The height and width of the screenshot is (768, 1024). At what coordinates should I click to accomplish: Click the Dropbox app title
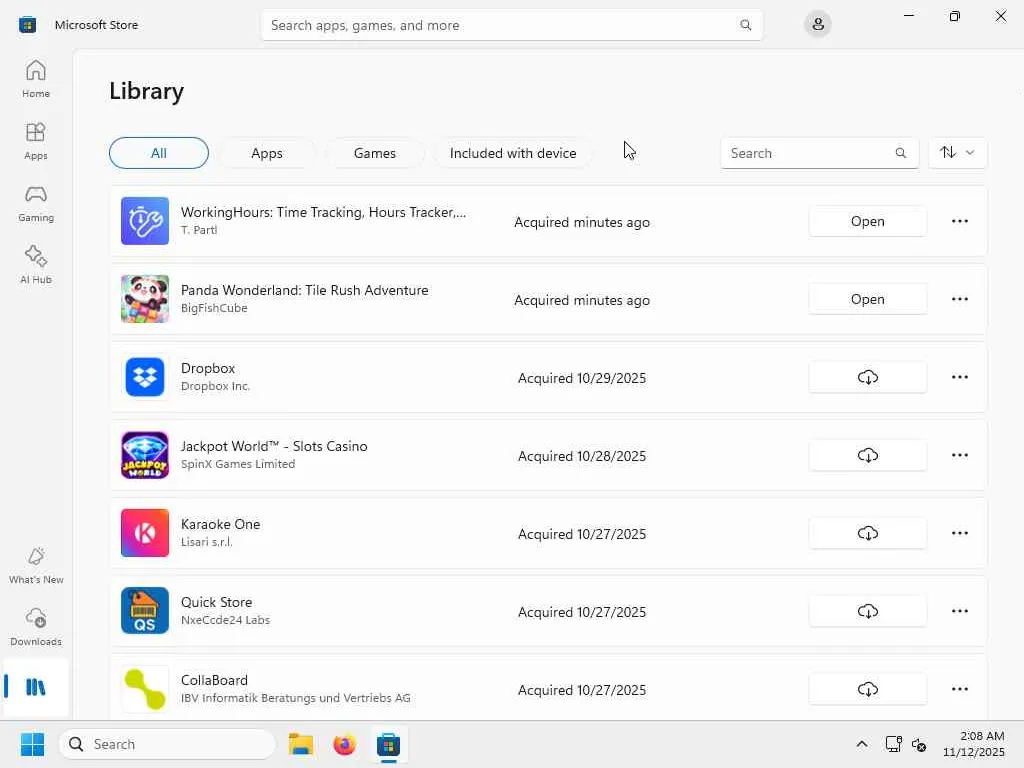(x=208, y=368)
